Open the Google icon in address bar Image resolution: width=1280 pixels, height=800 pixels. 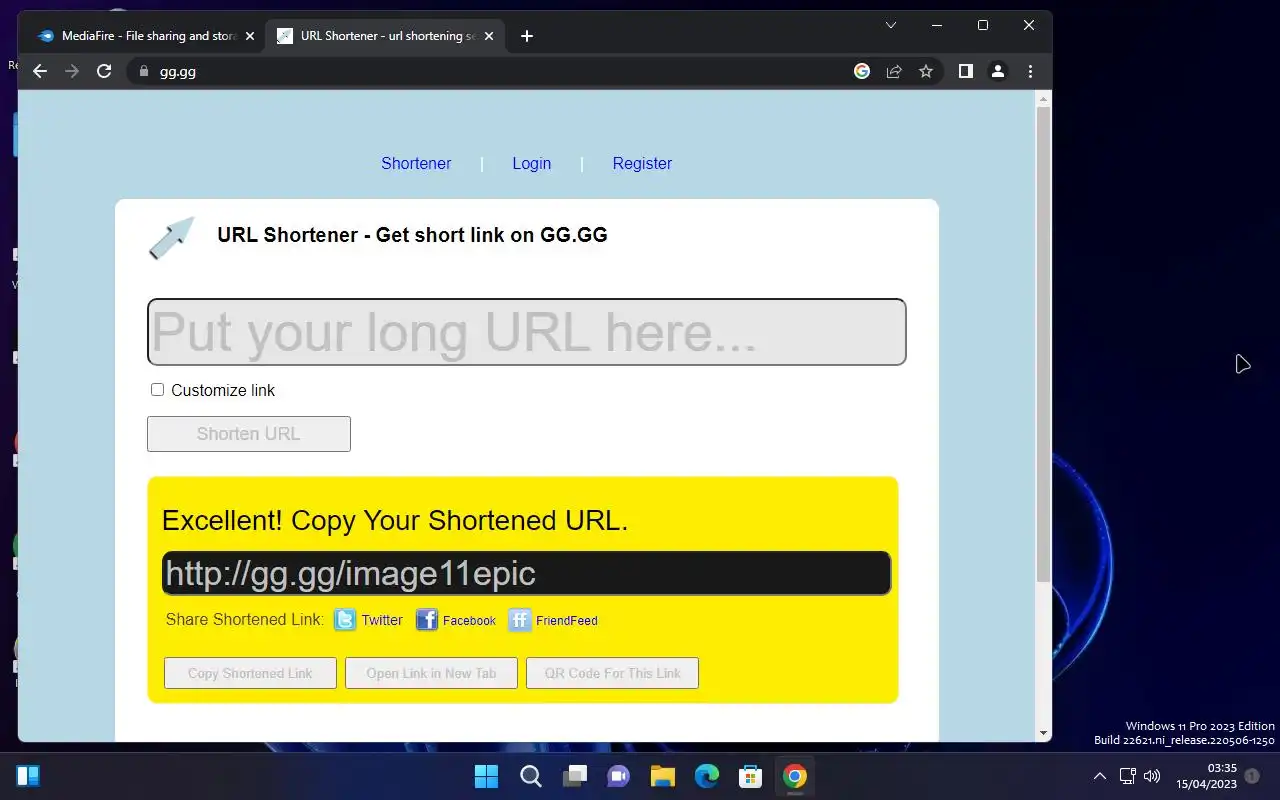point(862,71)
